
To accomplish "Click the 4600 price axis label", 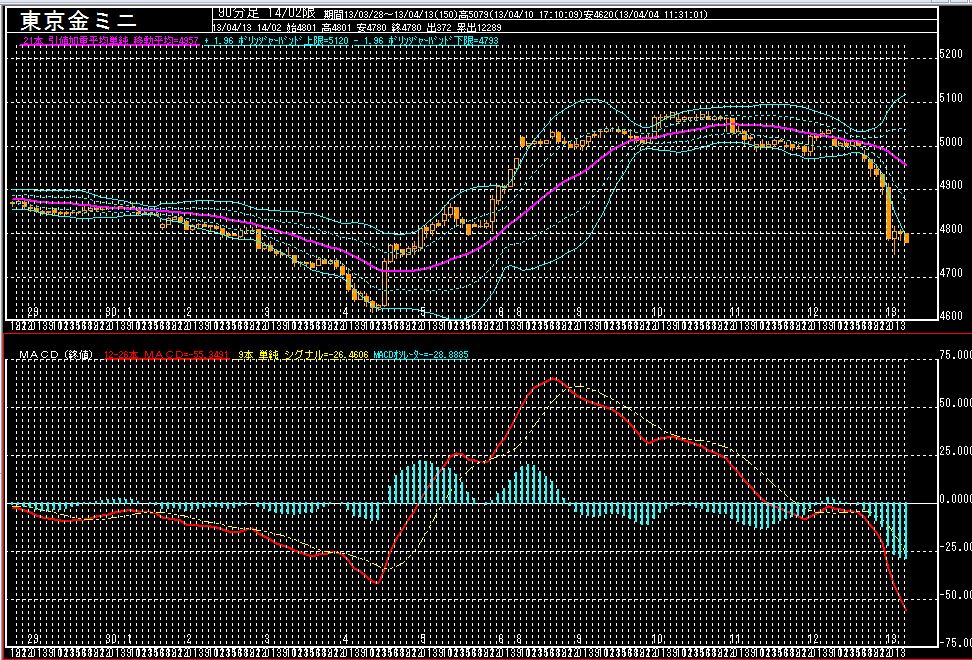I will coord(951,315).
